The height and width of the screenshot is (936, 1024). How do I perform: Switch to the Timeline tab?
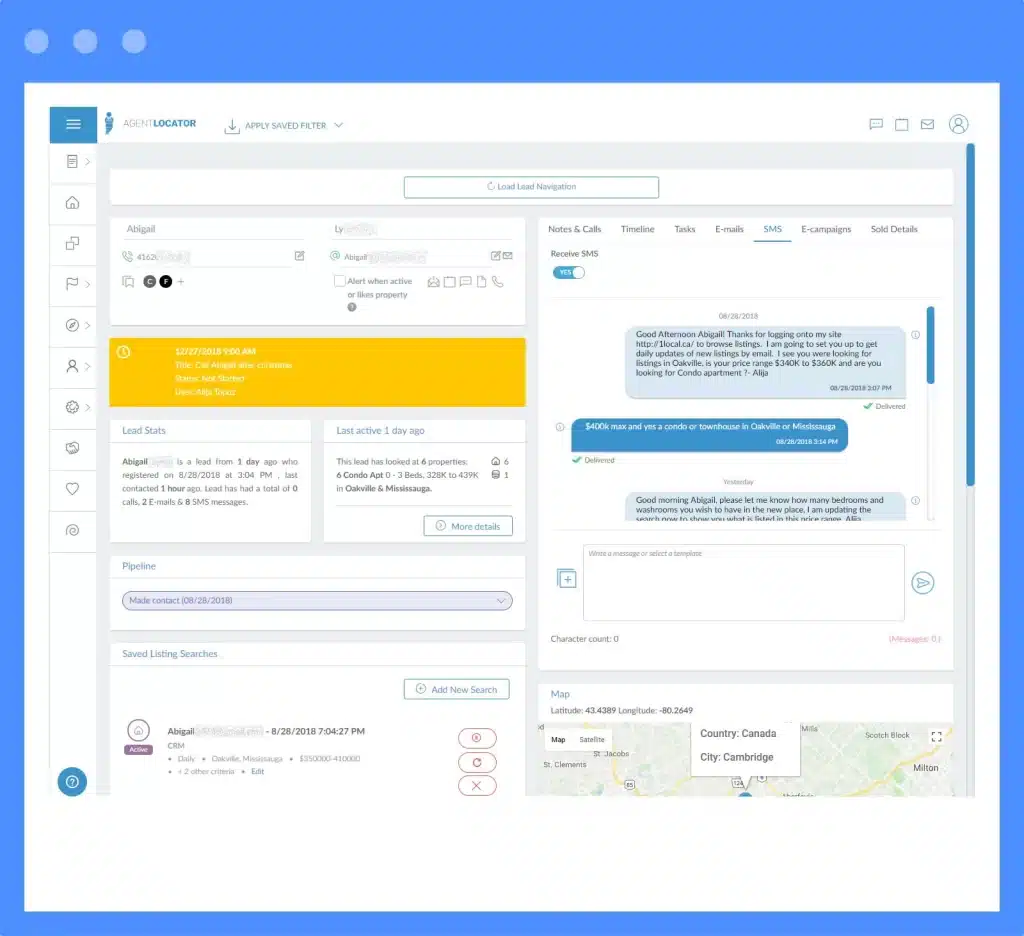pyautogui.click(x=637, y=229)
